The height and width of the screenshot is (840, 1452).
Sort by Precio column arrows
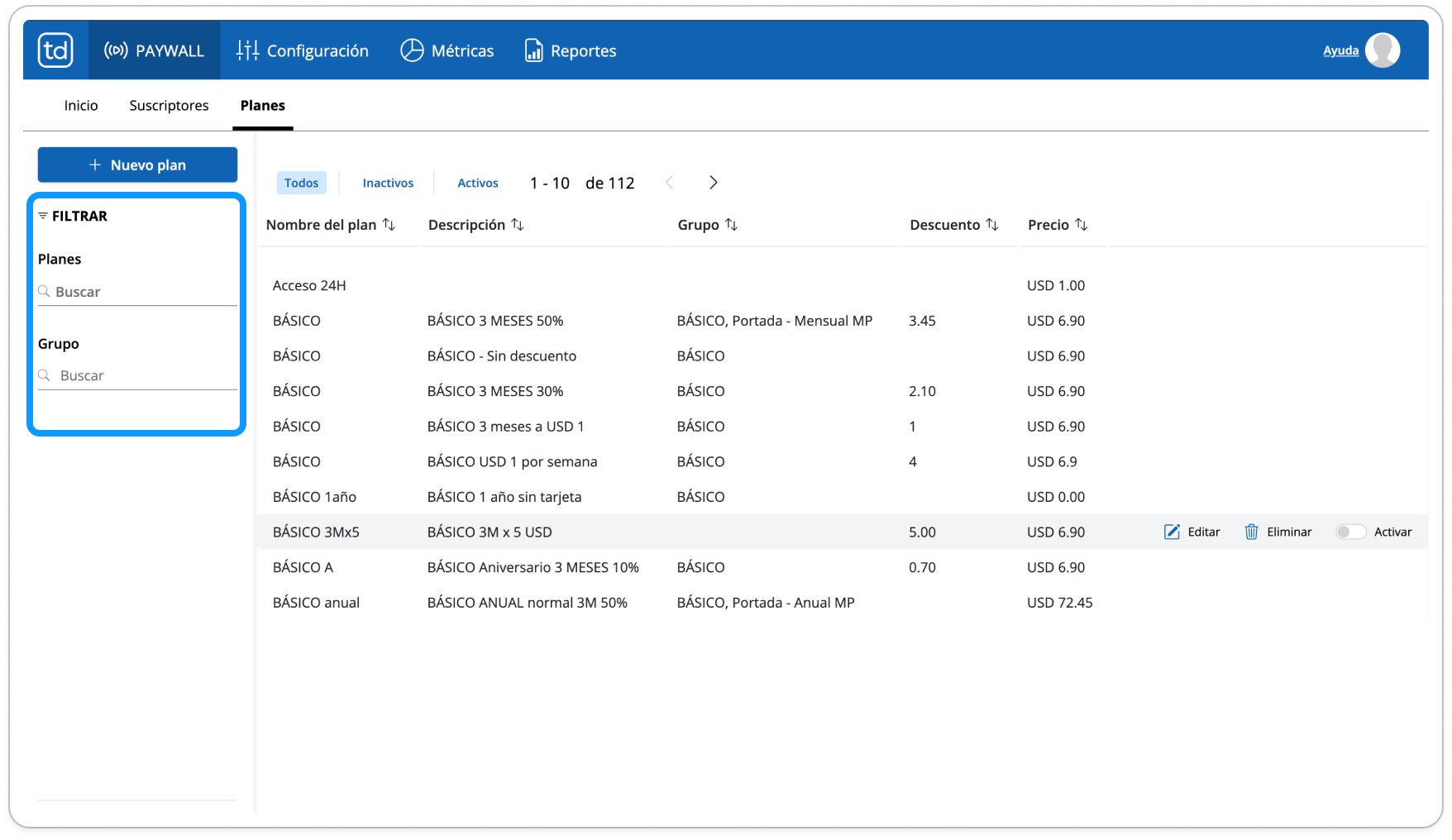pos(1082,225)
